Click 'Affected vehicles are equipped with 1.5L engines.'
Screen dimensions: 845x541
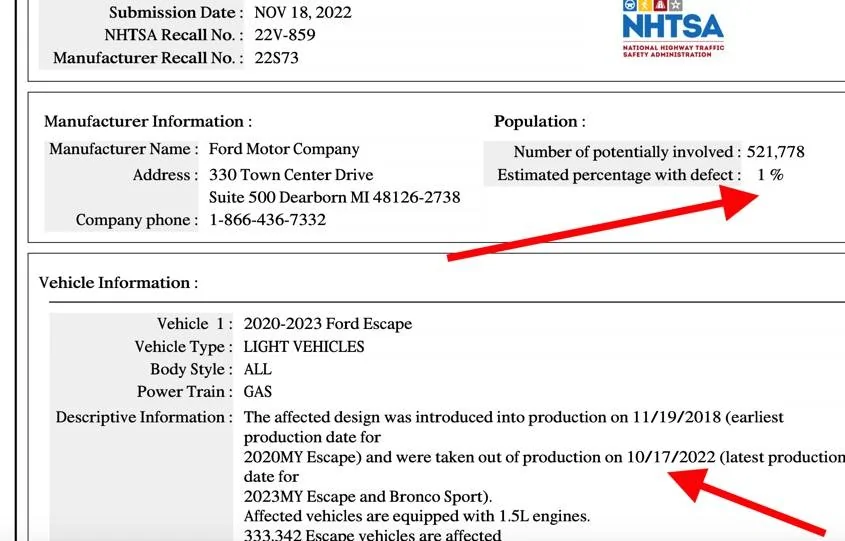click(417, 516)
